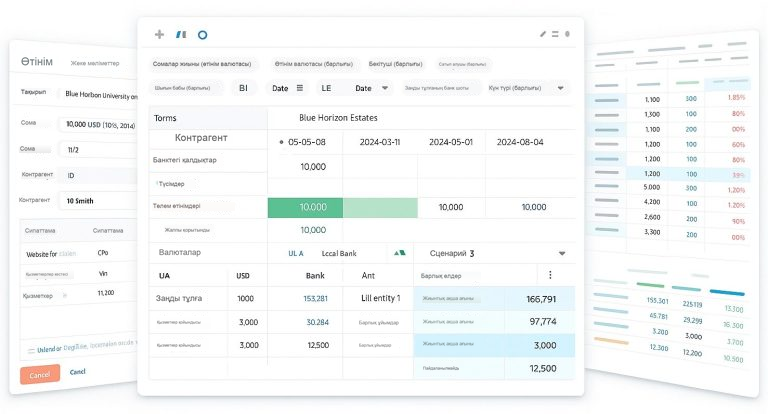Click the 12,500 value in the bottom totals row
Viewport: 768px width, 414px height.
coord(543,368)
